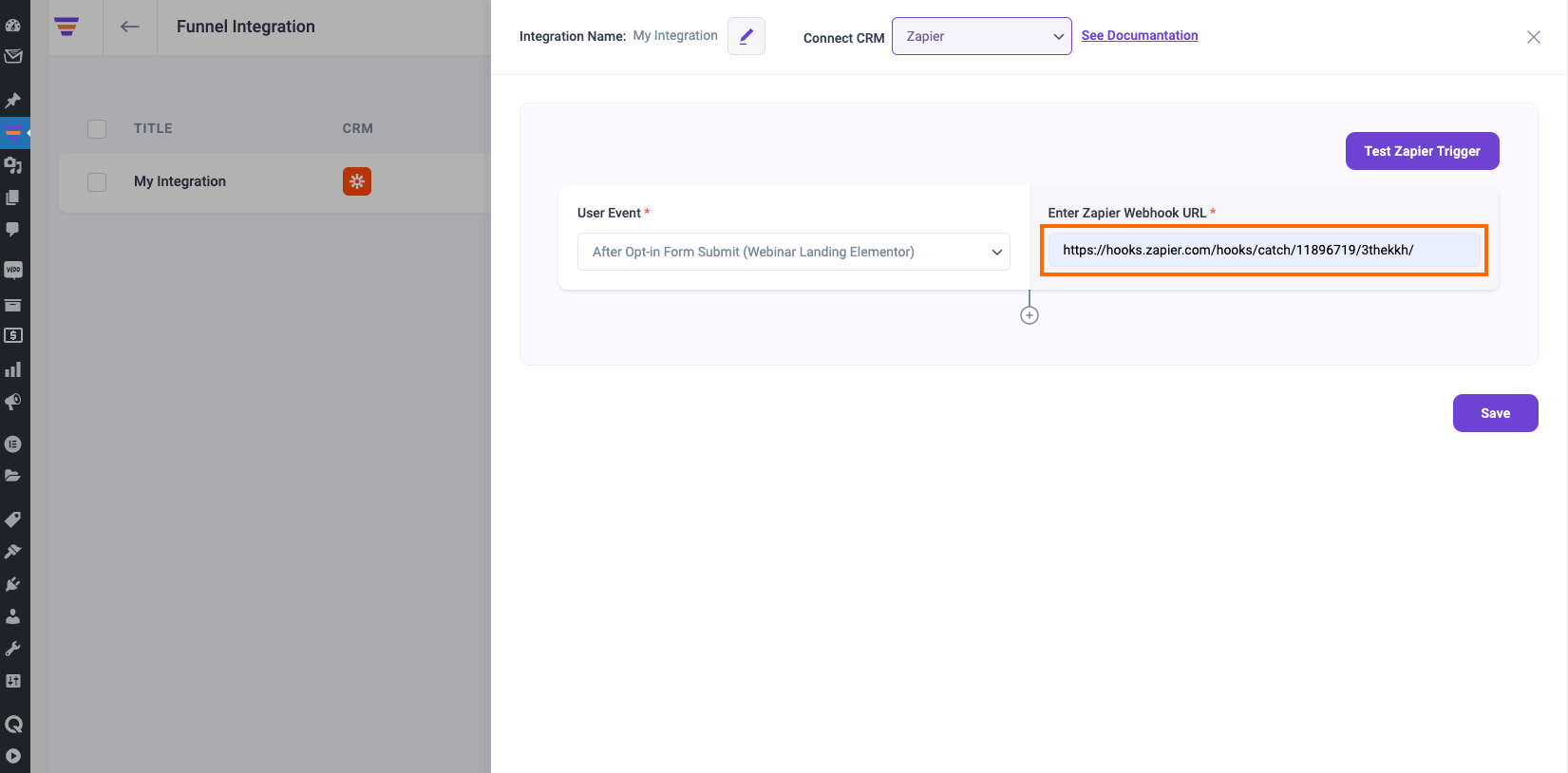Open the mail envelope sidebar icon

click(x=13, y=57)
